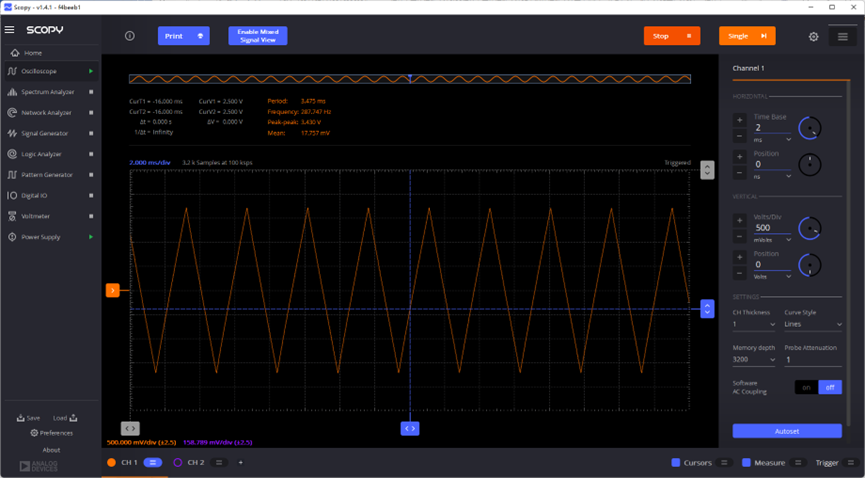The height and width of the screenshot is (478, 865).
Task: Toggle the Cursors checkbox
Action: [x=676, y=463]
